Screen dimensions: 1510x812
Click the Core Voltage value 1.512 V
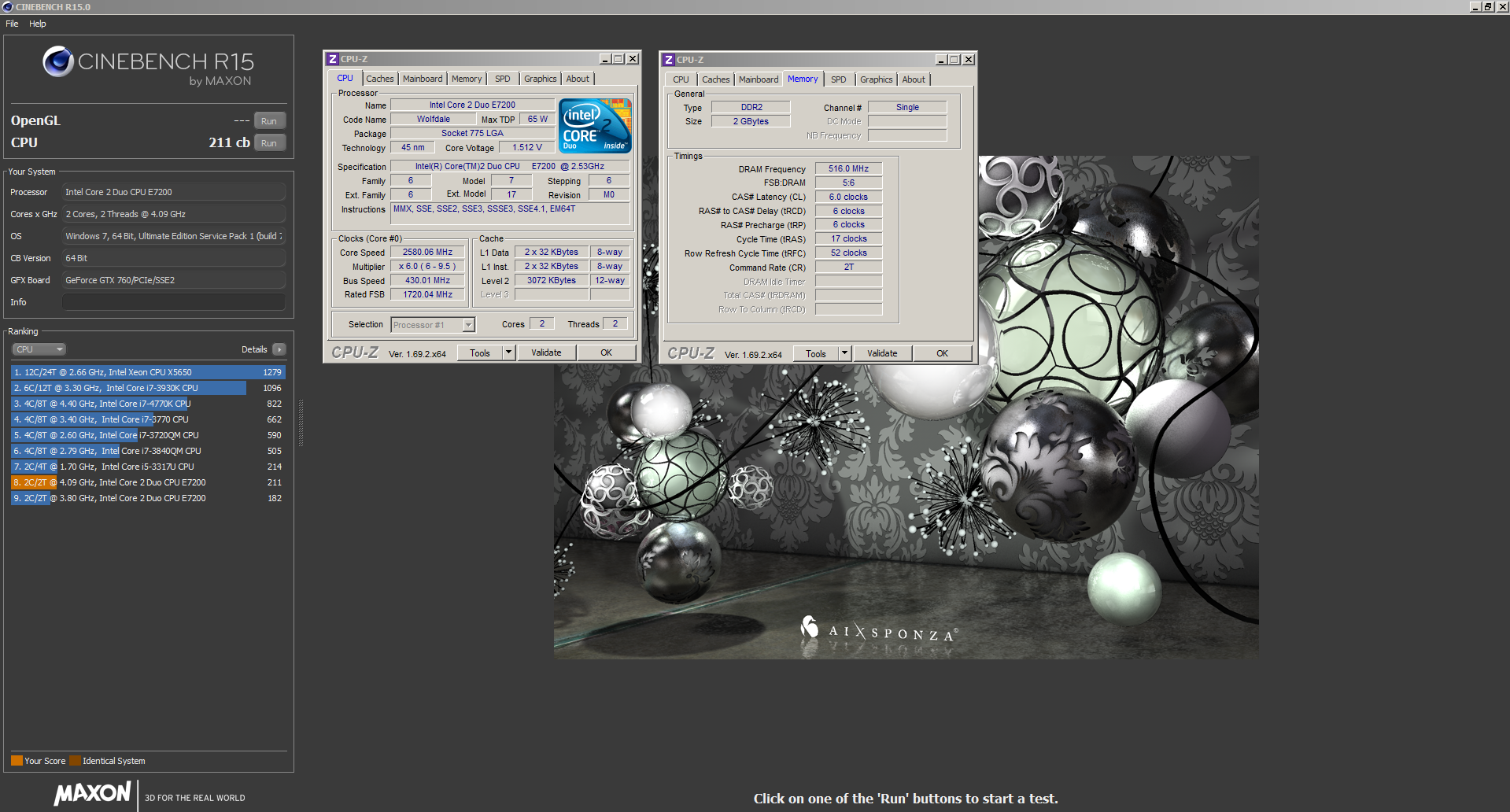[527, 147]
